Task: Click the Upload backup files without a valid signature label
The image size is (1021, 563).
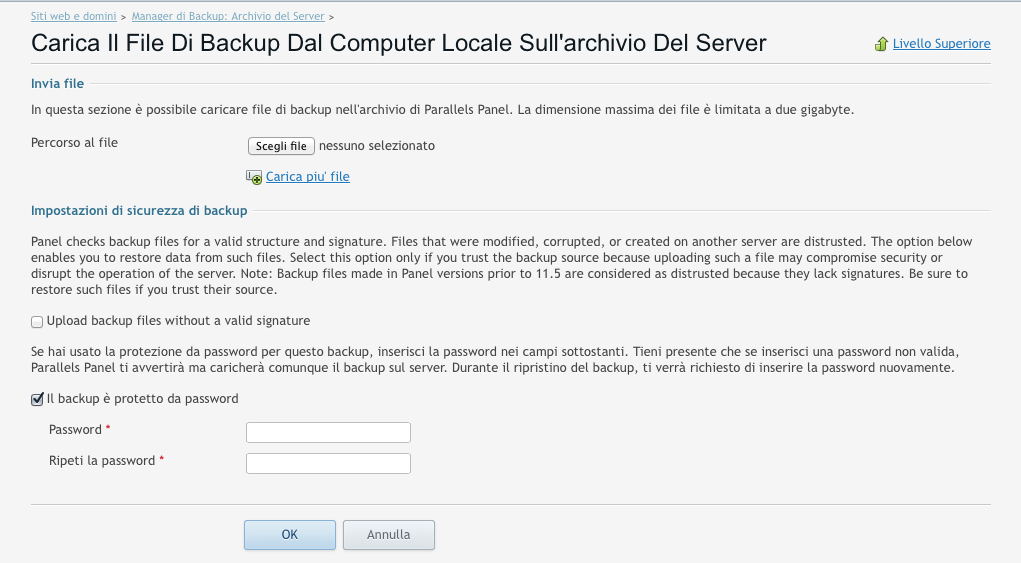Action: tap(178, 321)
